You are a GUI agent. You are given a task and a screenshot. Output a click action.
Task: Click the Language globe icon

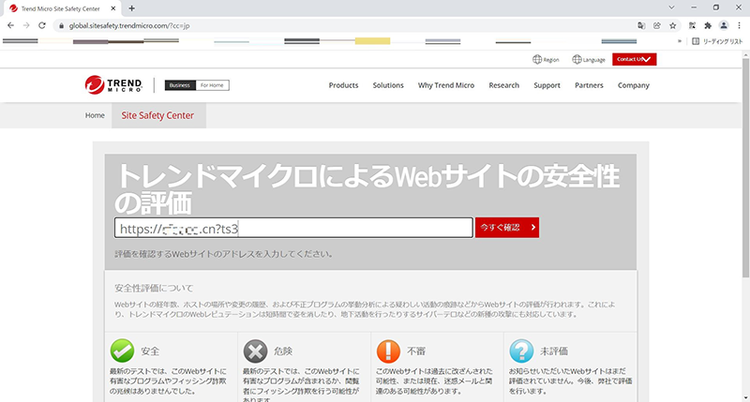[577, 59]
